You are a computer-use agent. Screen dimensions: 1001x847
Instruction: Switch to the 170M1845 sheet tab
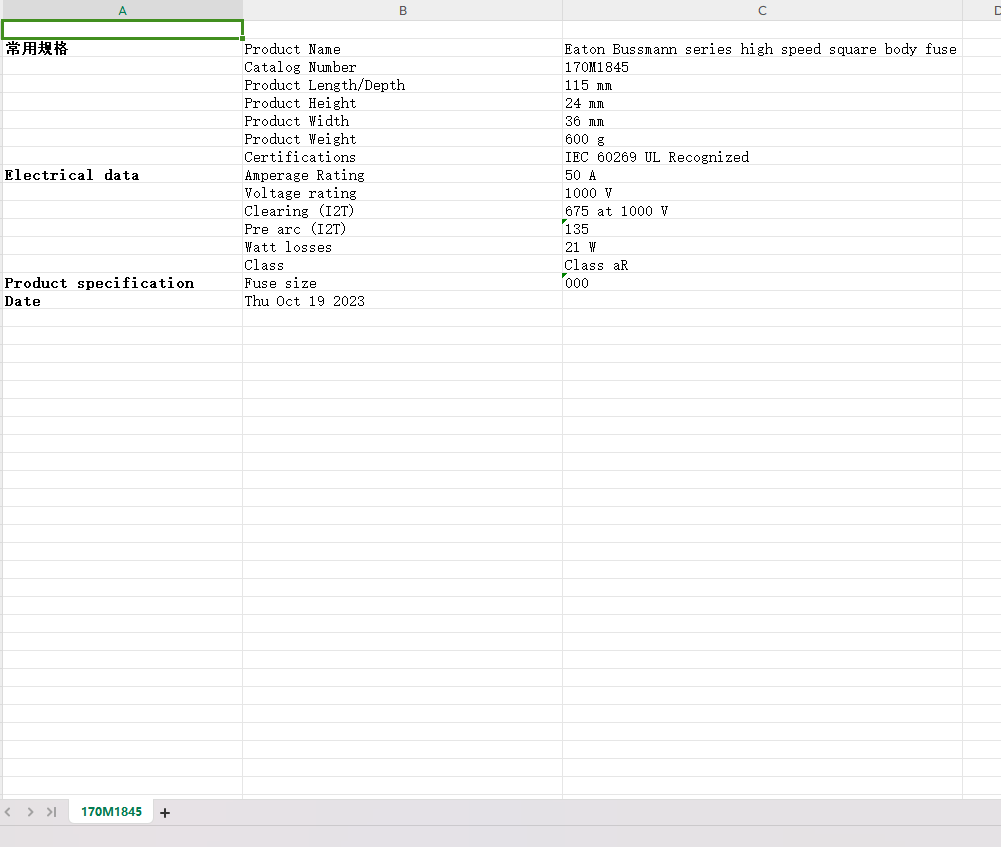click(111, 812)
